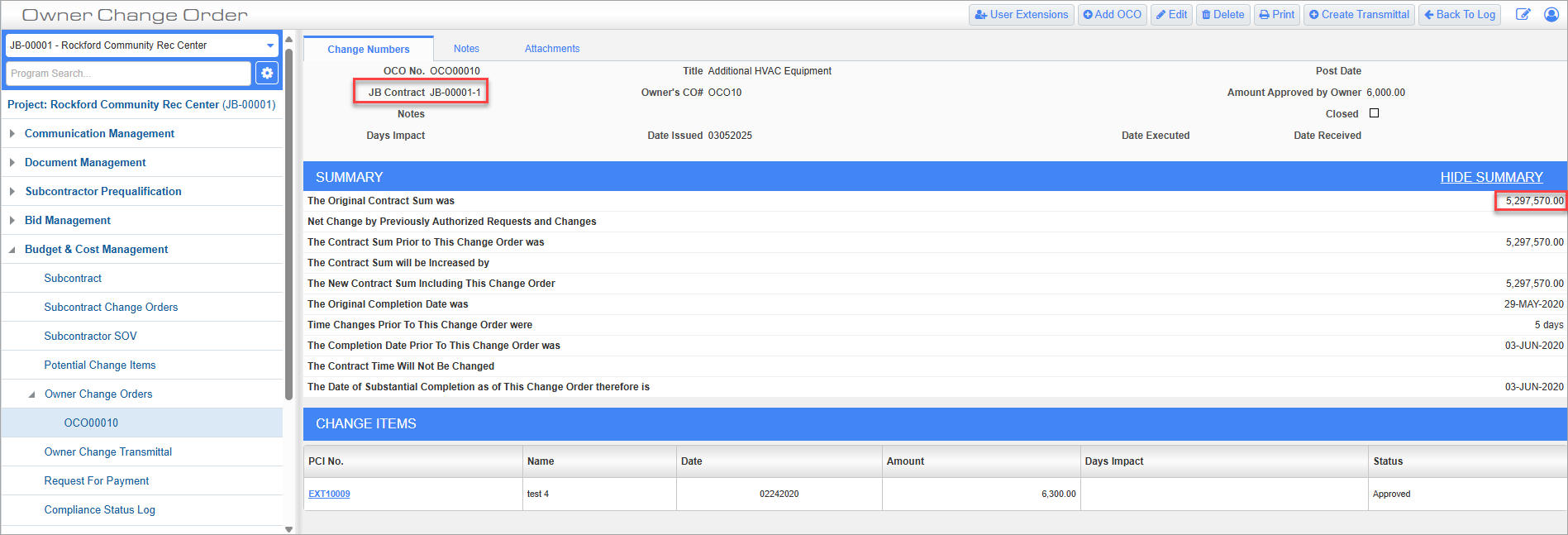The height and width of the screenshot is (535, 1568).
Task: Open Subcontractor SOV
Action: 90,336
